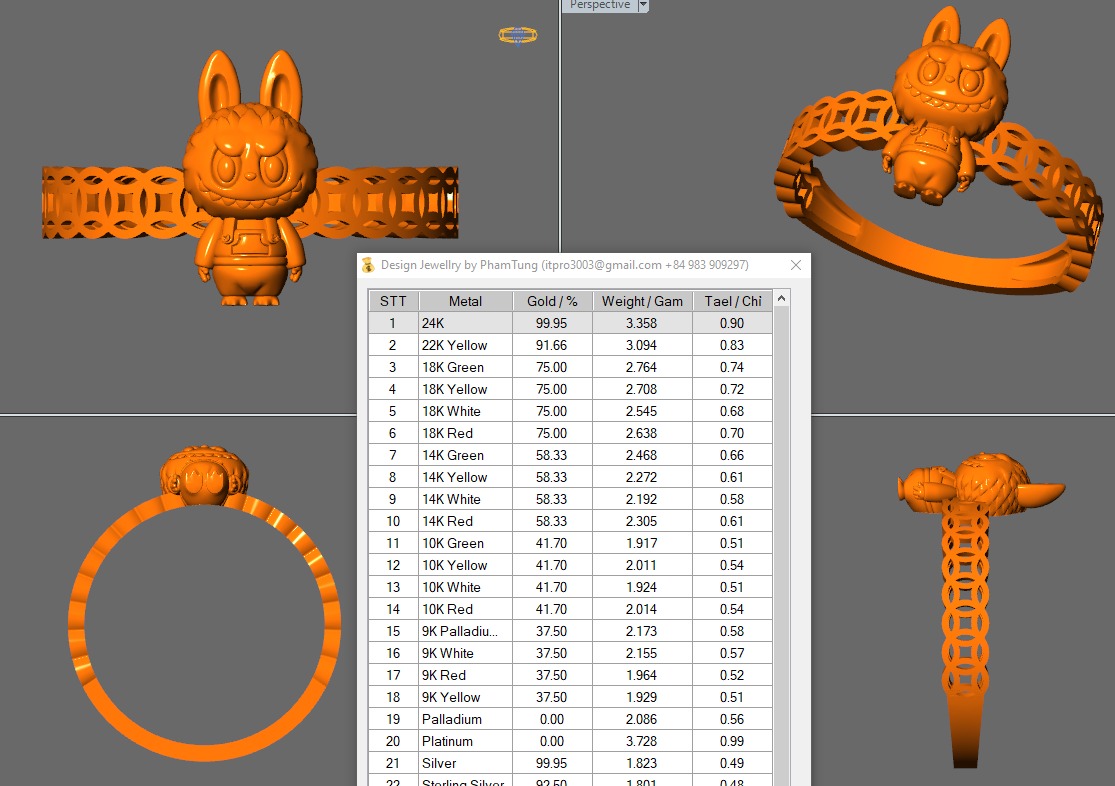The image size is (1115, 786).
Task: Select the Platinum row
Action: [x=570, y=742]
